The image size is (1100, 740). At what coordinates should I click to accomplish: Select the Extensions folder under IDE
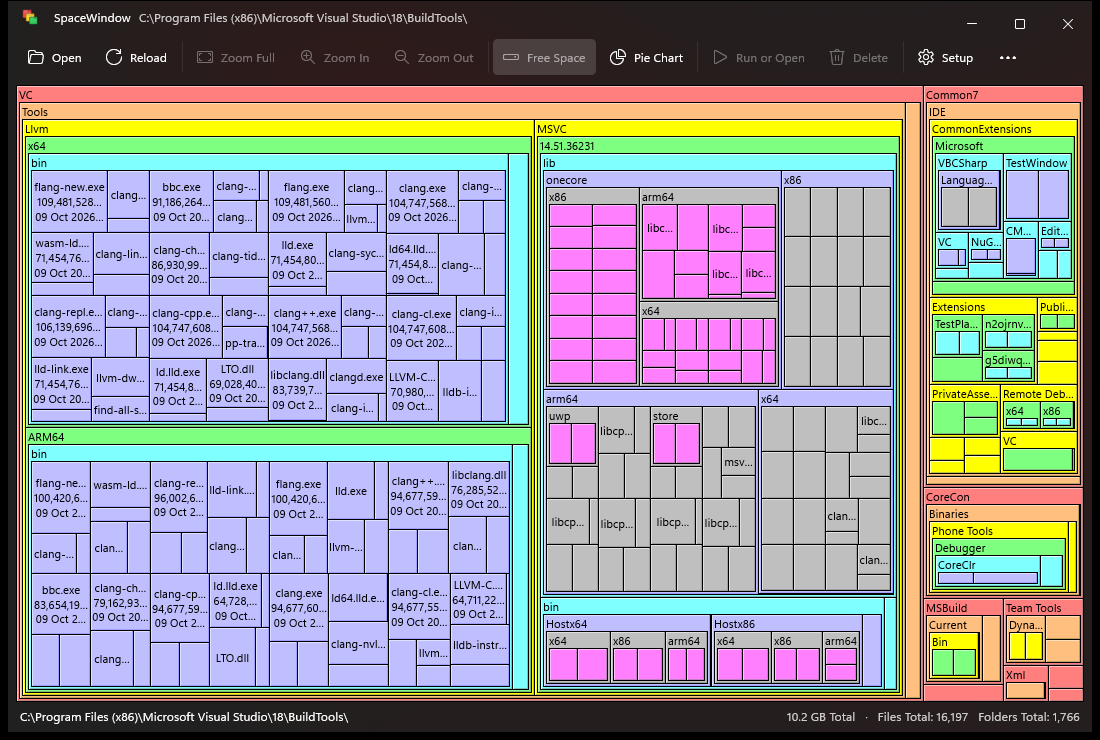984,307
